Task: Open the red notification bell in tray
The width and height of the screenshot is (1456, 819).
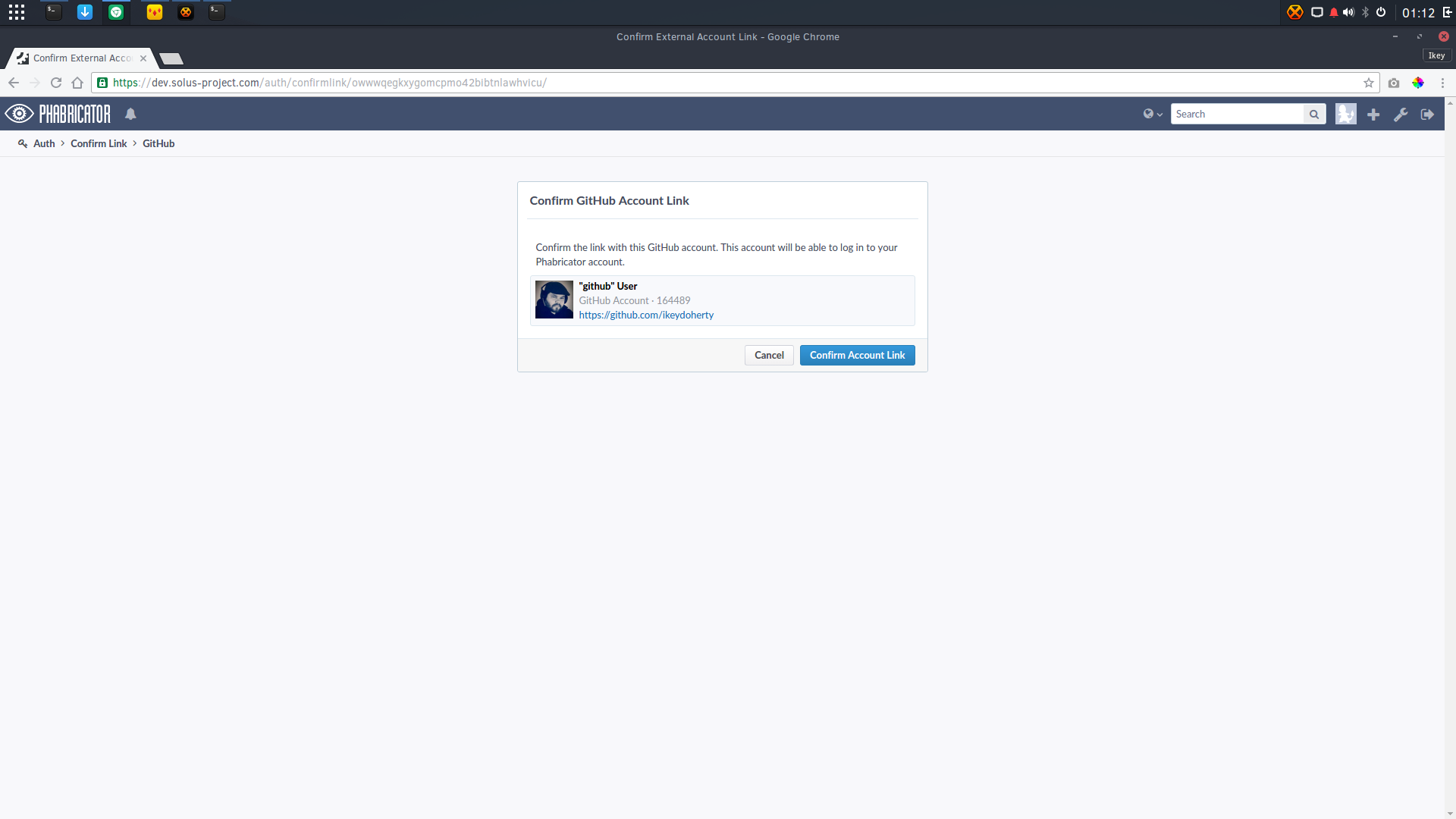Action: [1334, 12]
